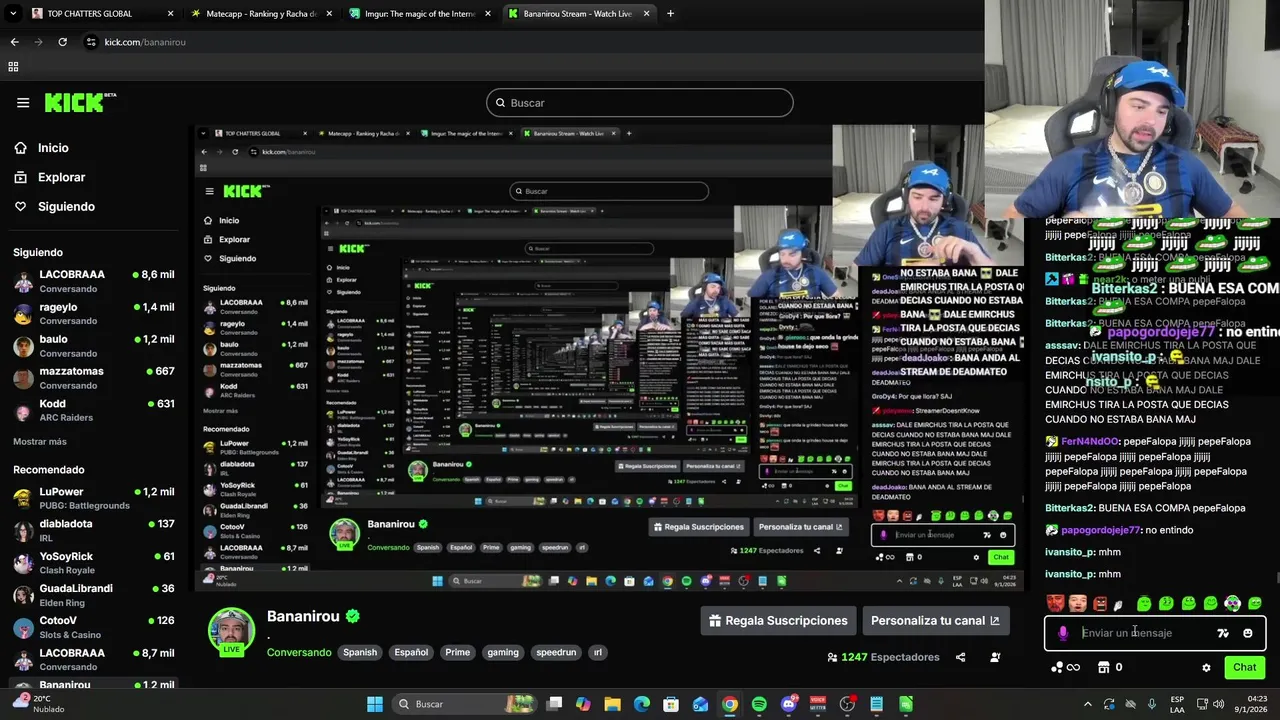Open followed channel rageylo
Image resolution: width=1280 pixels, height=720 pixels.
[94, 314]
